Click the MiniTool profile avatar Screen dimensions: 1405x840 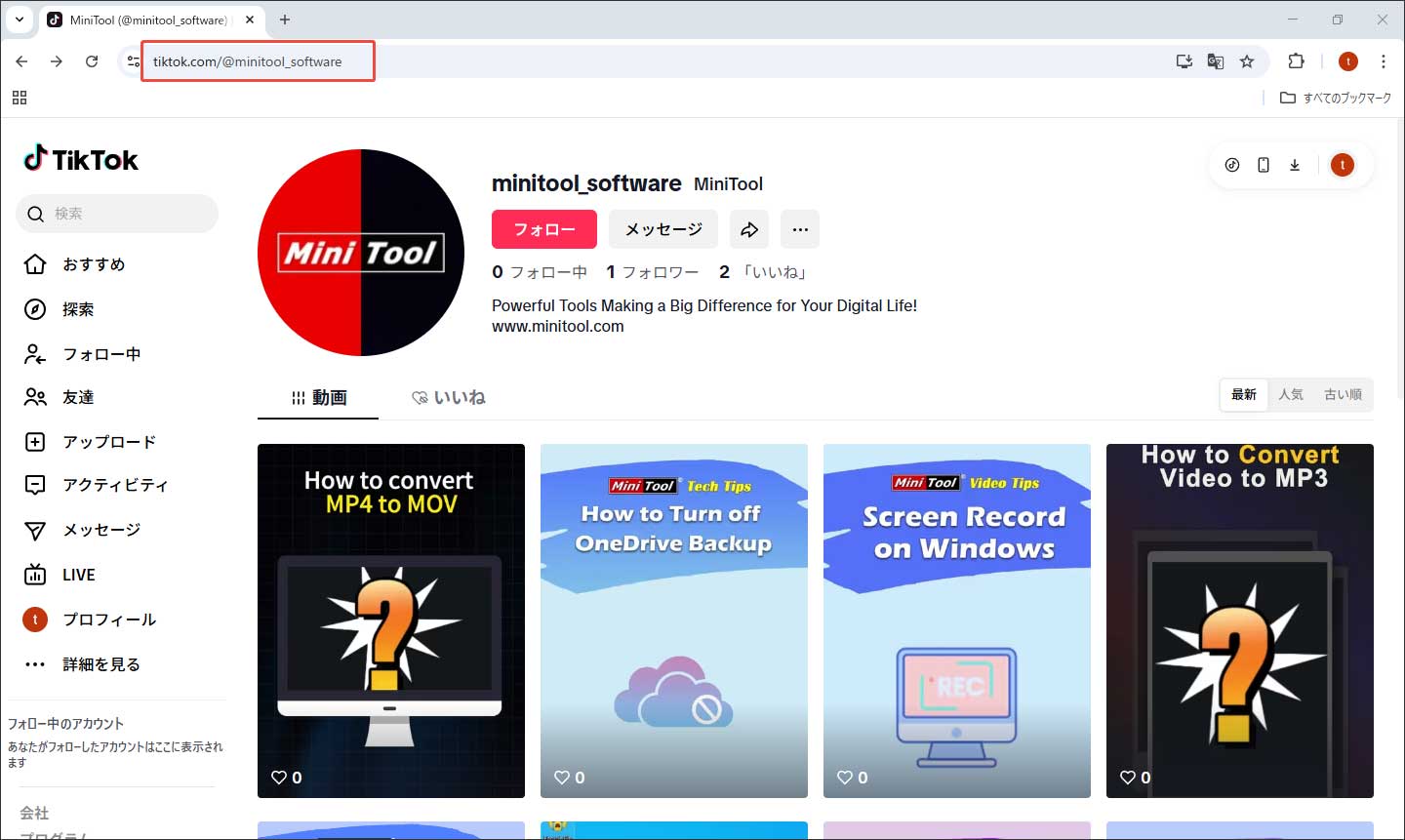point(361,253)
